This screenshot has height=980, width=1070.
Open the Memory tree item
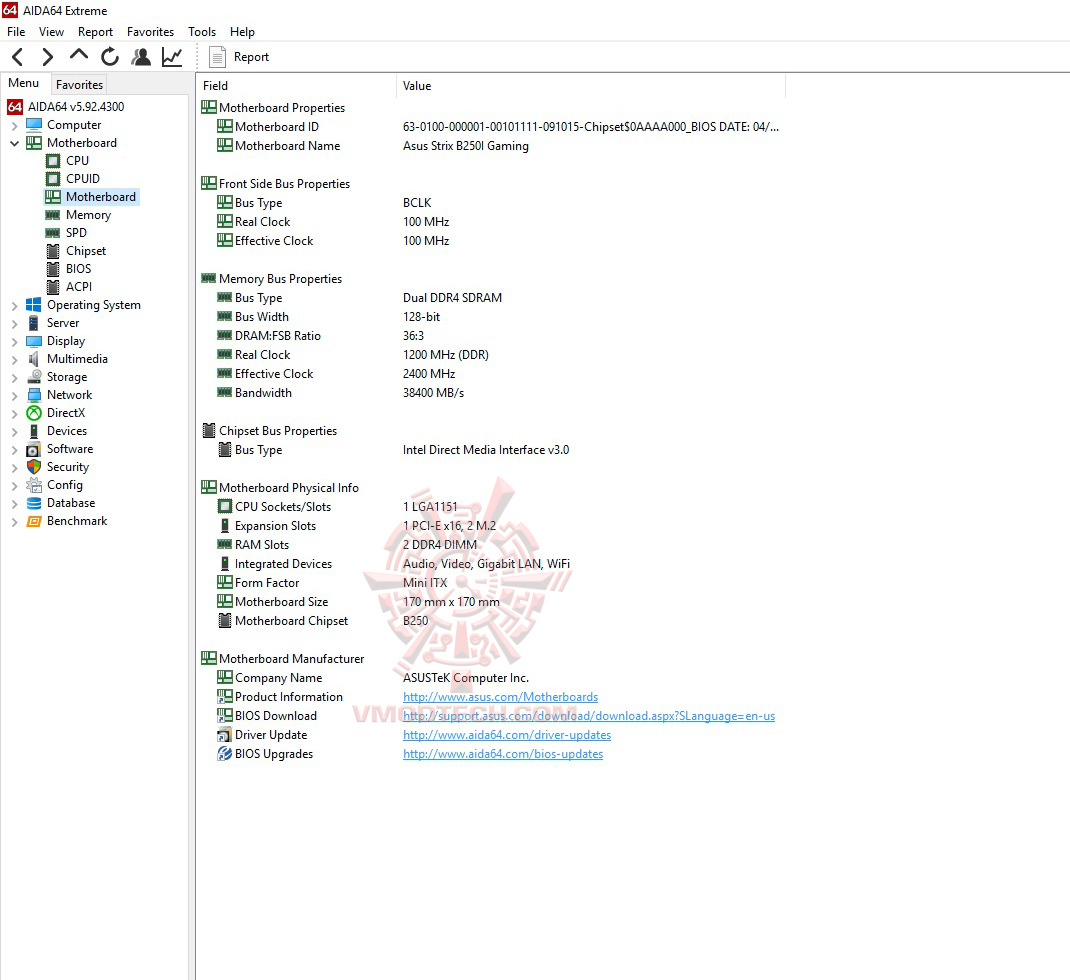tap(88, 215)
